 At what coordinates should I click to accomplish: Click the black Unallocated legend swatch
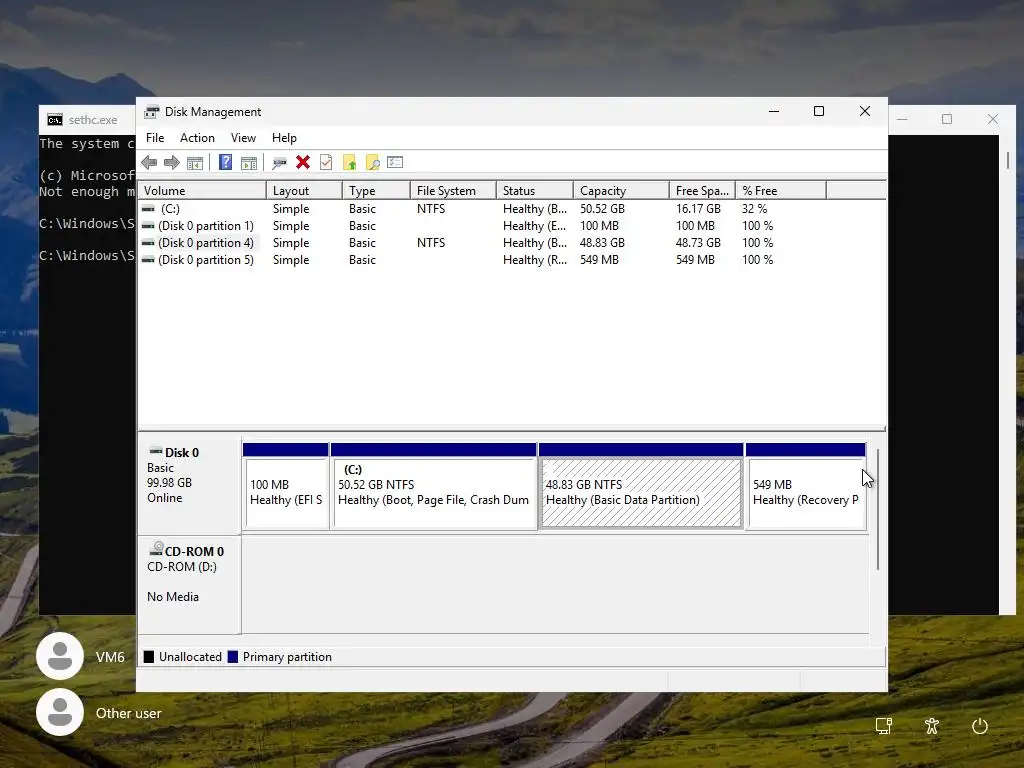click(149, 657)
